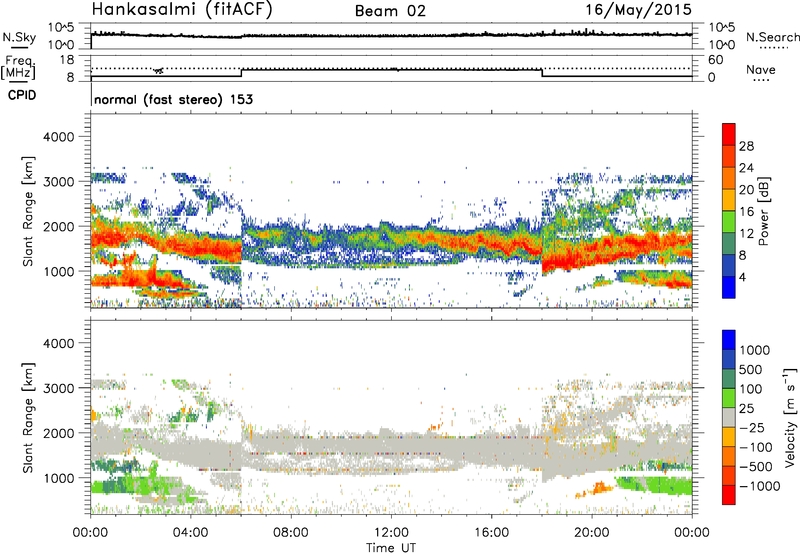
Task: Click the dotted Nave line in frequency panel
Action: point(391,68)
